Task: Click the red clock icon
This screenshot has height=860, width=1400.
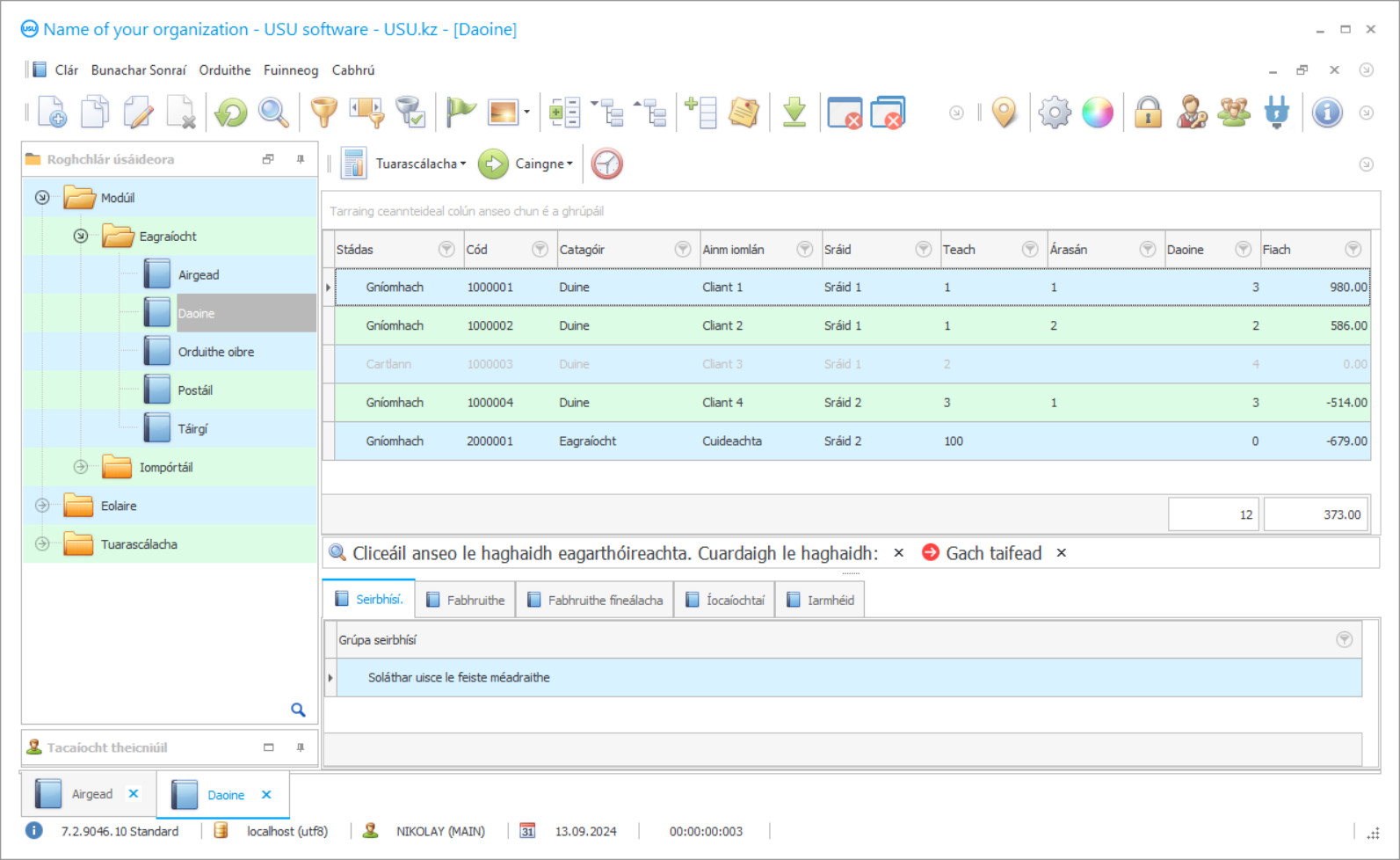Action: 606,164
